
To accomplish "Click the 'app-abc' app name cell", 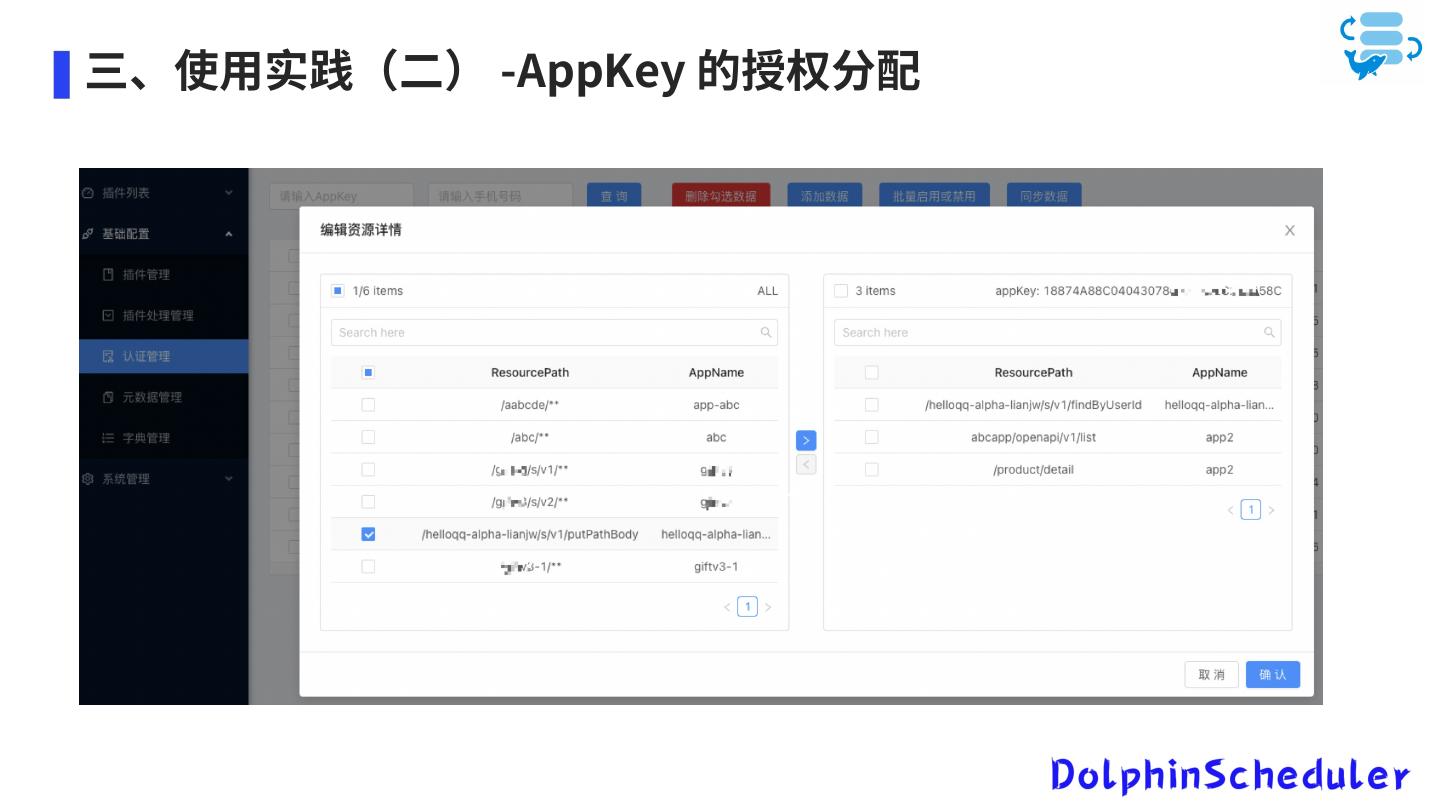I will 716,405.
